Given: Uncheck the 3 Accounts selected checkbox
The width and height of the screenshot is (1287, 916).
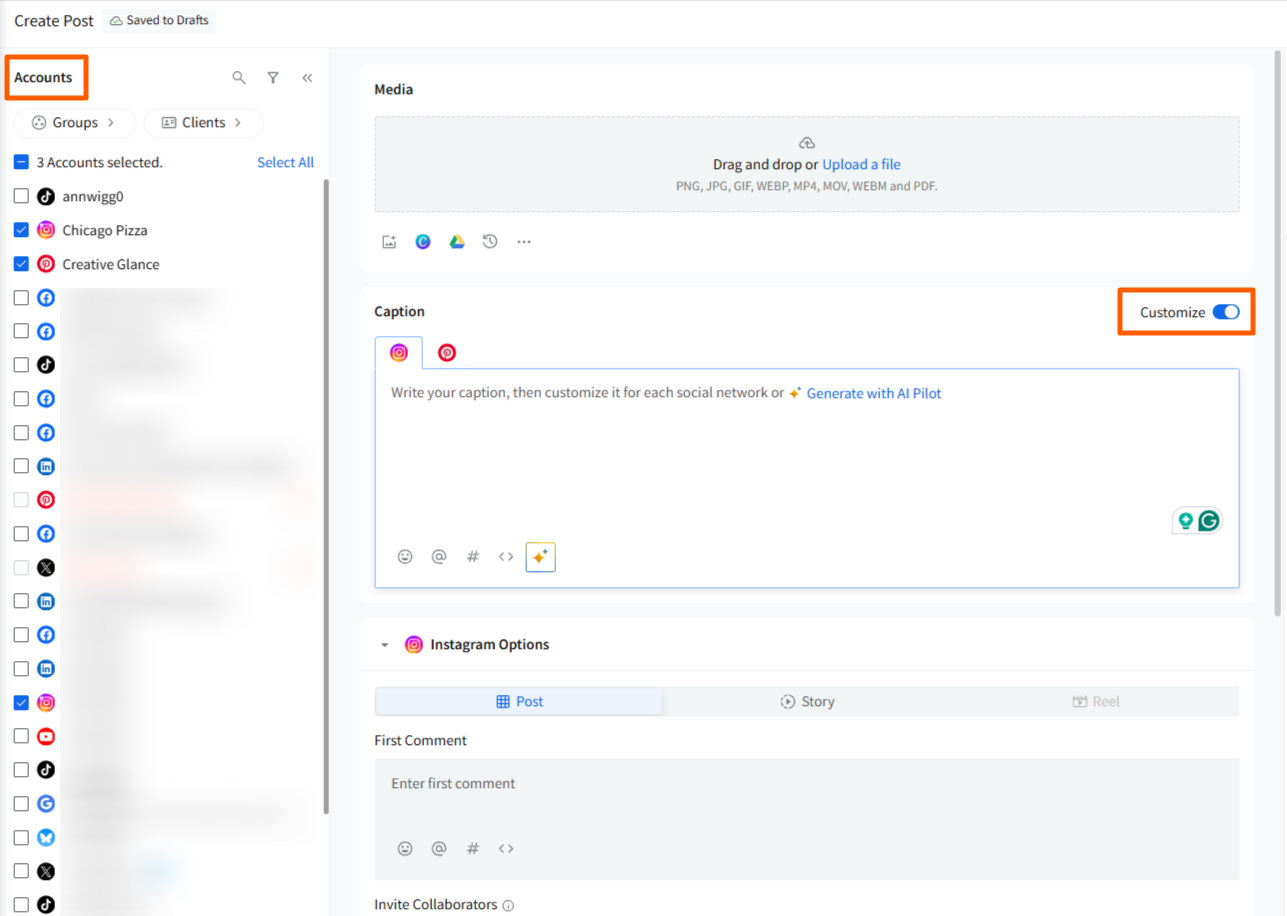Looking at the screenshot, I should tap(21, 162).
